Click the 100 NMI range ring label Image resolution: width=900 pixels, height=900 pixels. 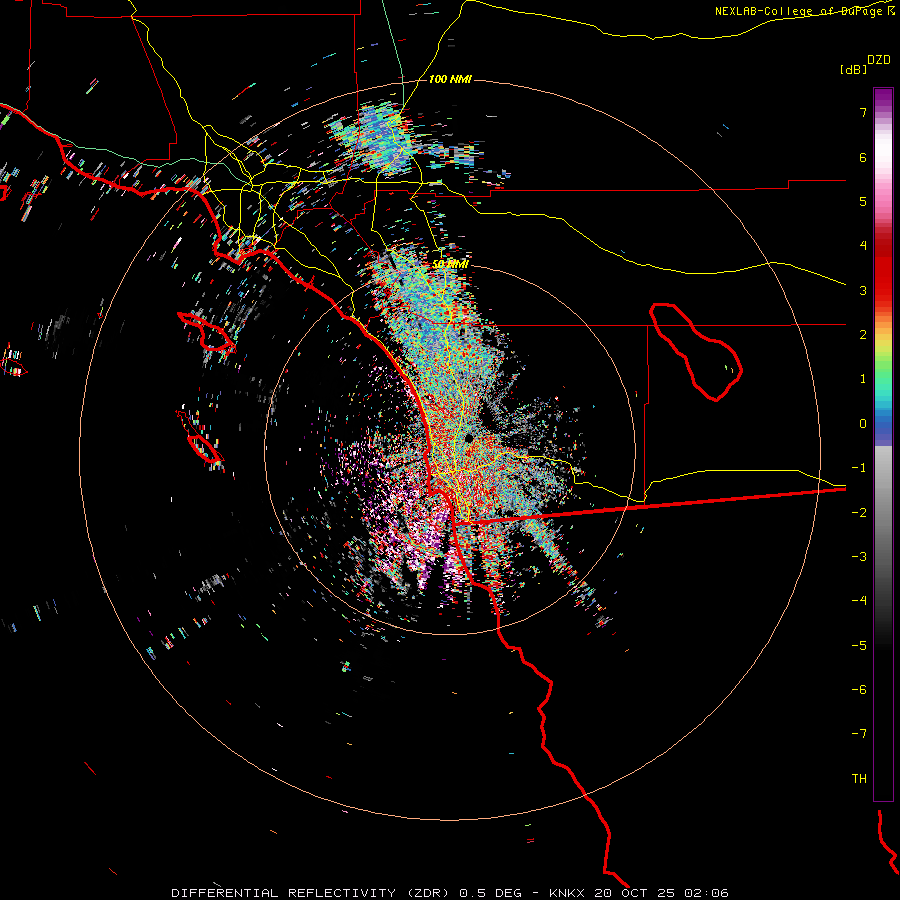tap(450, 79)
